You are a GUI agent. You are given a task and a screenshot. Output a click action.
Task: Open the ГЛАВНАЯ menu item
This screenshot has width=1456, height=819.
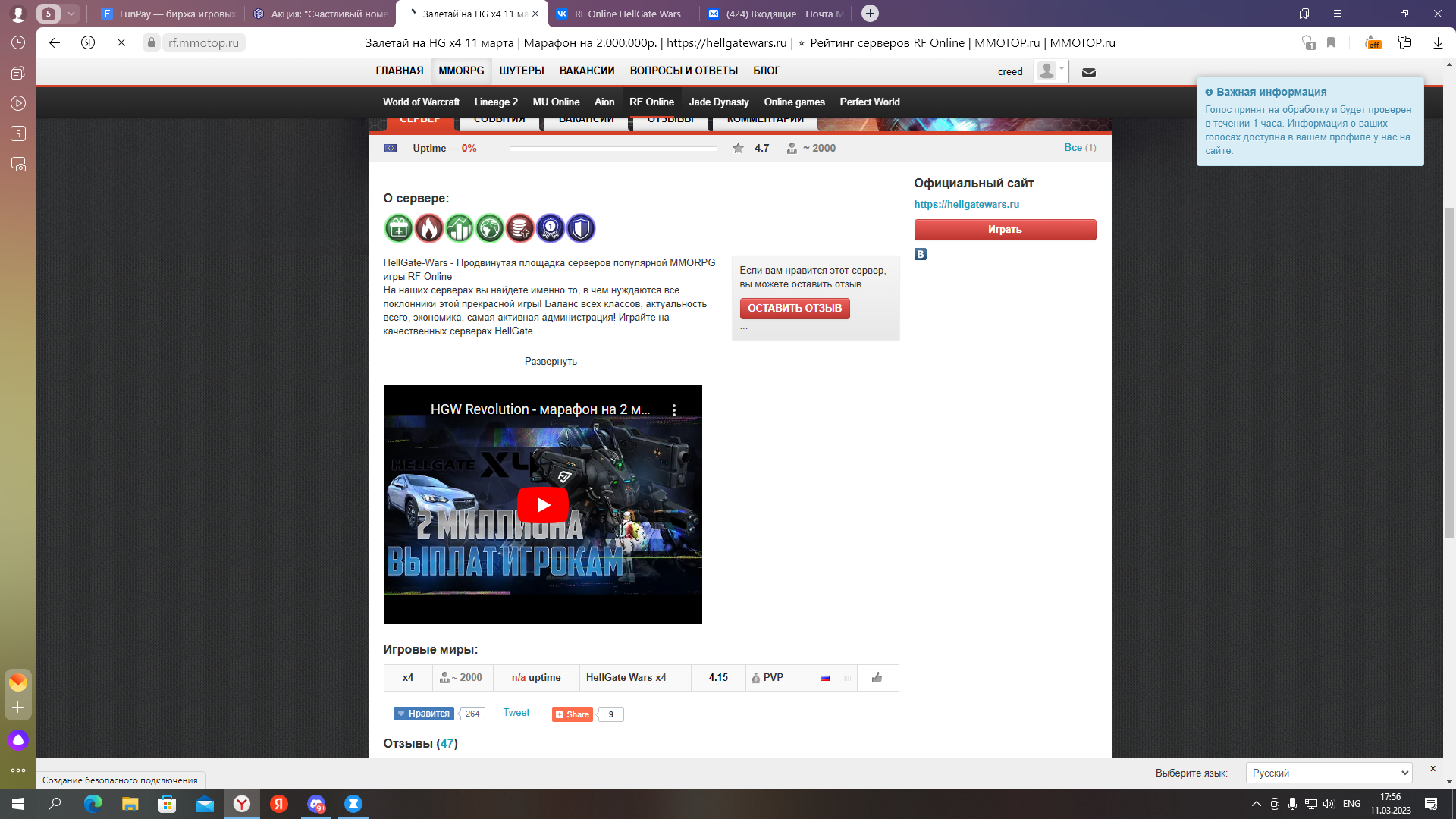tap(400, 71)
